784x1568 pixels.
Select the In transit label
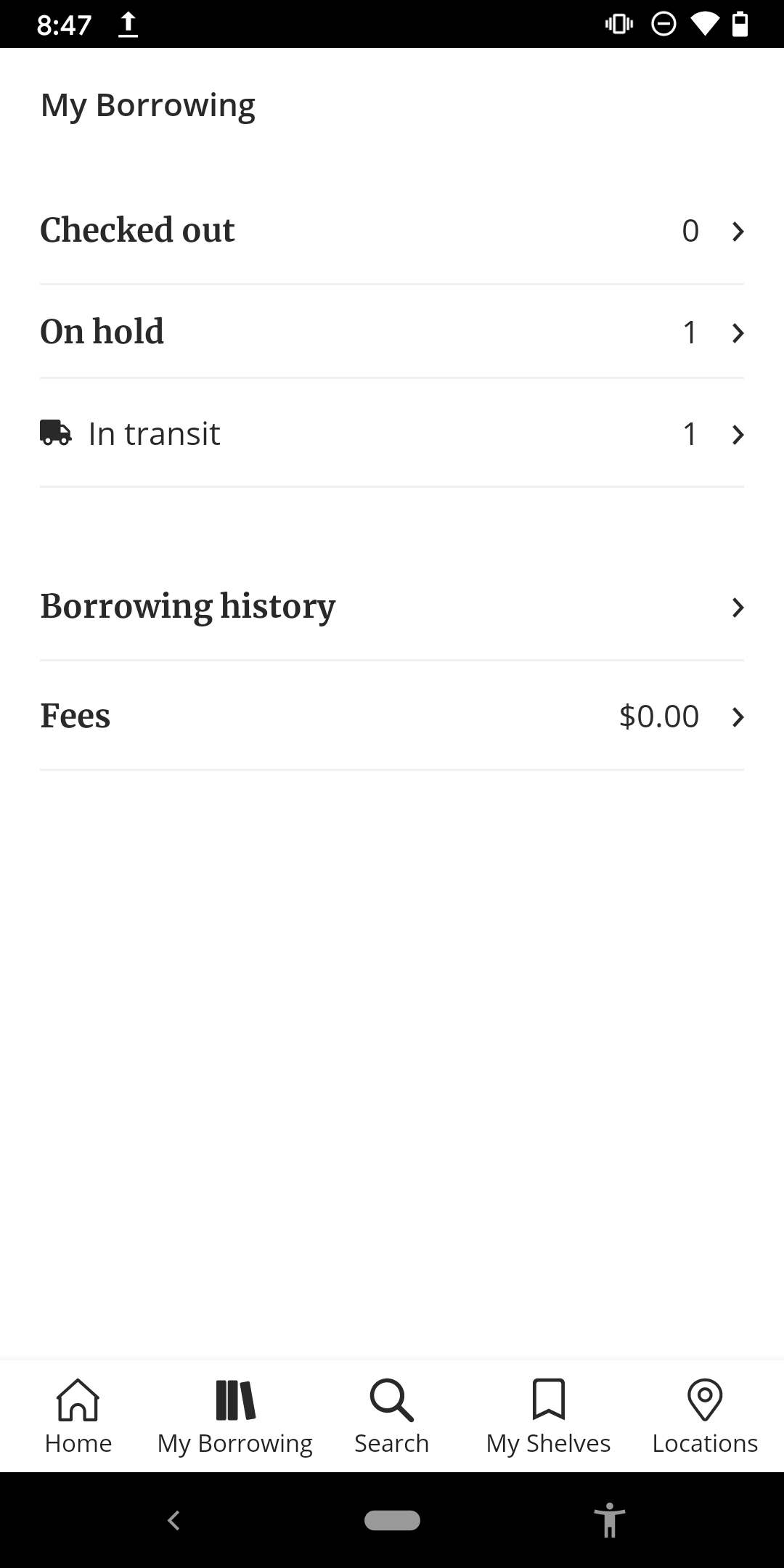pyautogui.click(x=154, y=433)
